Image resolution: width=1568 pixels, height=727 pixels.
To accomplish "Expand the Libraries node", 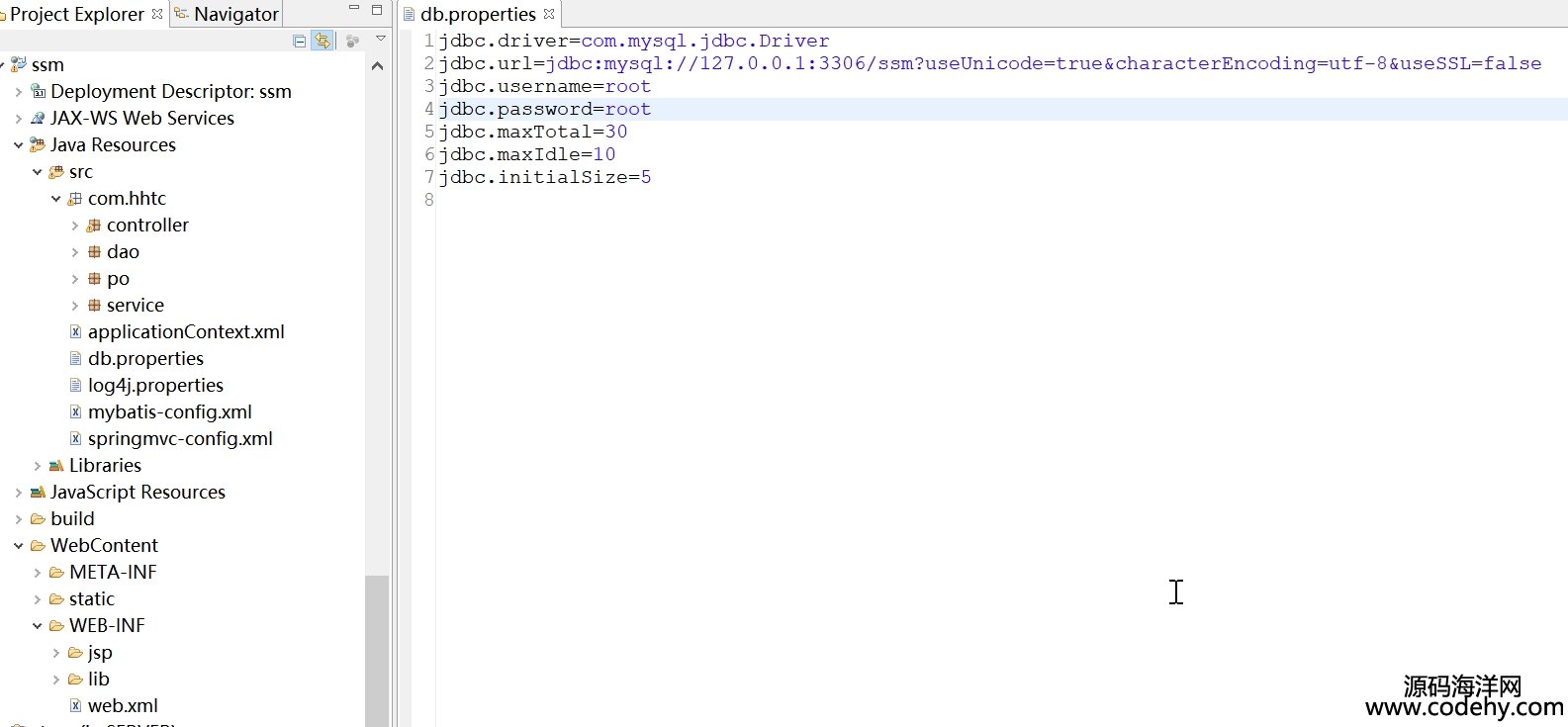I will [x=38, y=466].
